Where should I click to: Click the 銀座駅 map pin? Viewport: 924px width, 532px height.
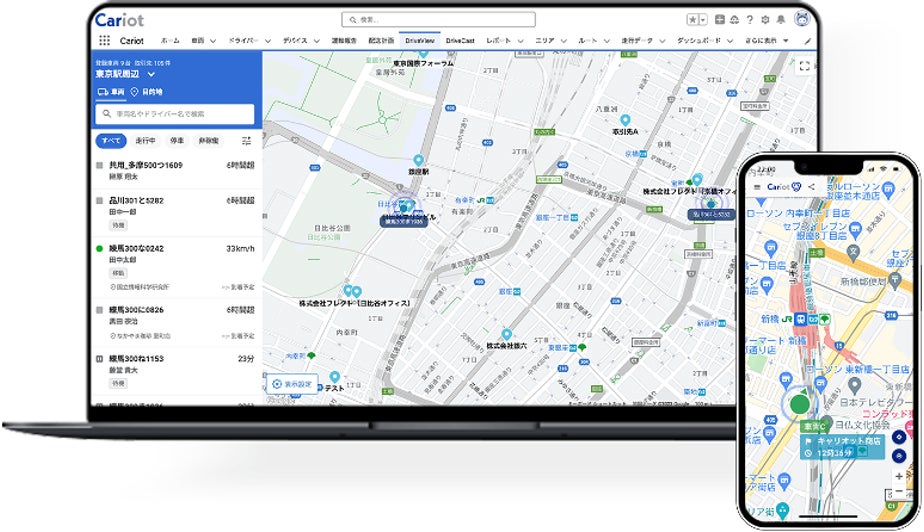tap(418, 160)
